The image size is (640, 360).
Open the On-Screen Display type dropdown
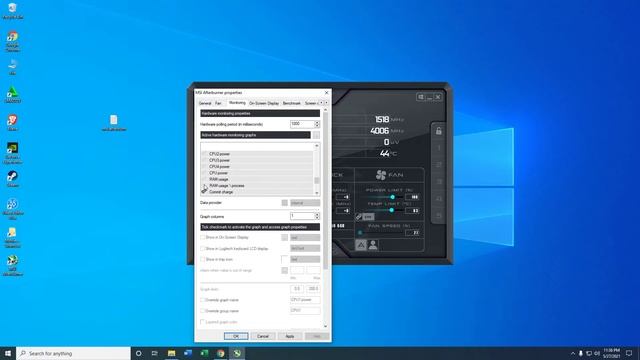pos(305,237)
